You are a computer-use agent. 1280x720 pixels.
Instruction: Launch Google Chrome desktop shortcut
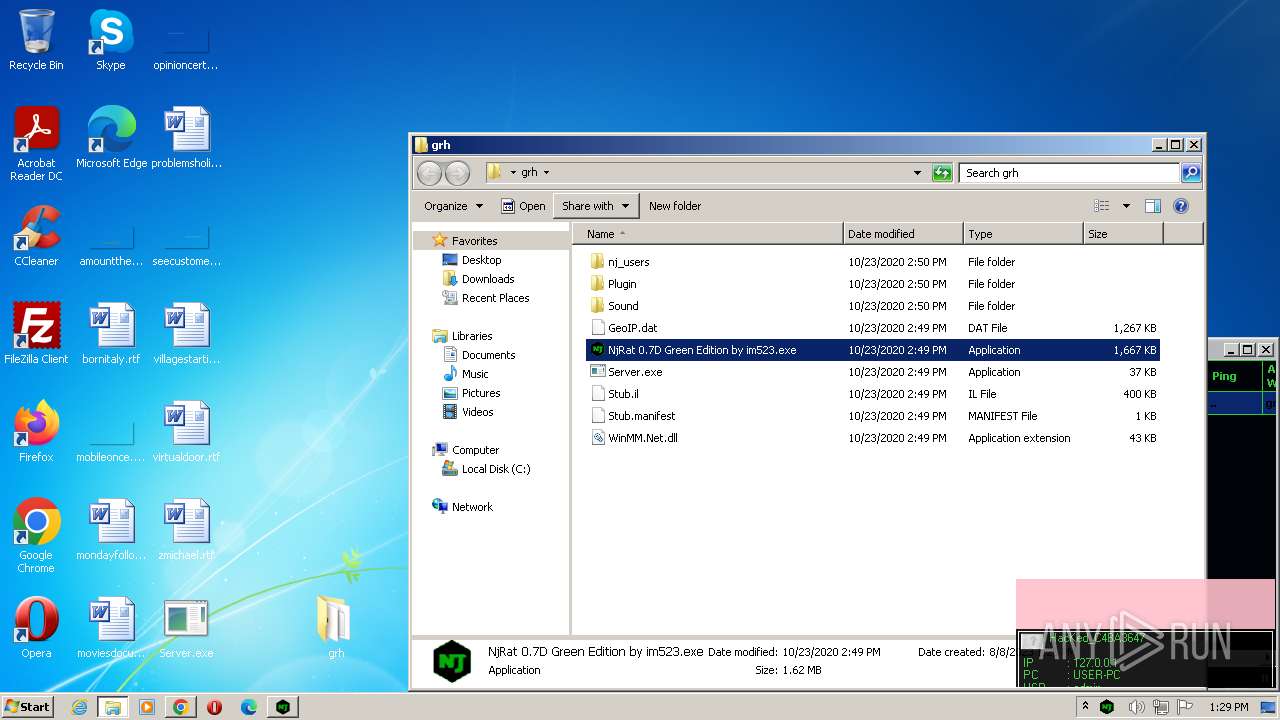[x=36, y=536]
